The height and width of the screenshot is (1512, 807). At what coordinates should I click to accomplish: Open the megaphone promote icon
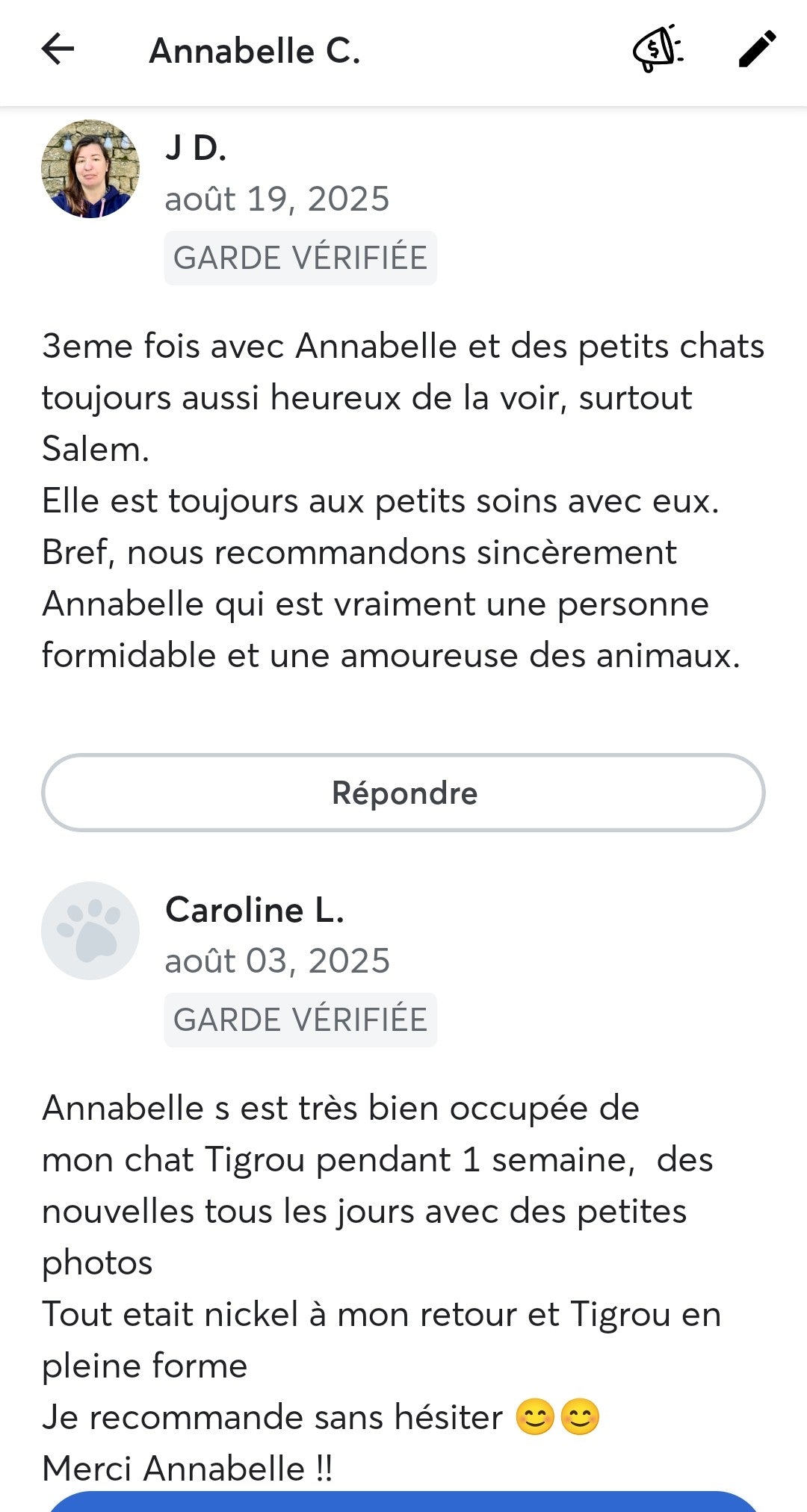point(658,50)
